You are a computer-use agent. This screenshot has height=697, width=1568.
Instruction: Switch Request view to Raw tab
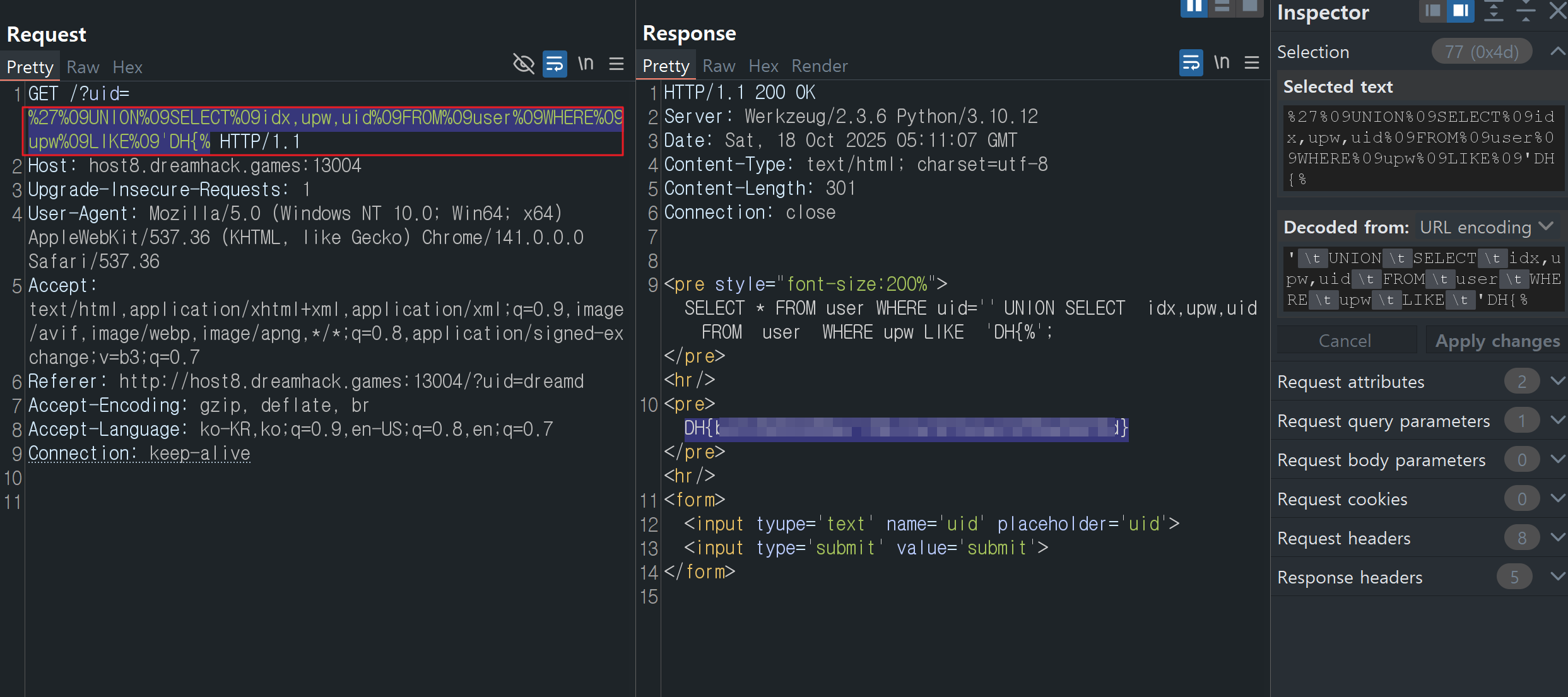click(x=83, y=67)
